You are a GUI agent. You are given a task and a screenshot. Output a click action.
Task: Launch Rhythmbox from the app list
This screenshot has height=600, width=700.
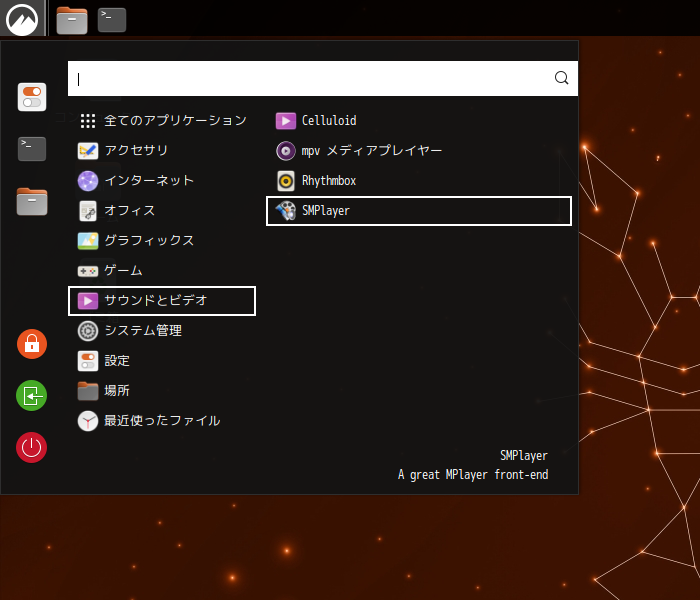click(x=419, y=181)
